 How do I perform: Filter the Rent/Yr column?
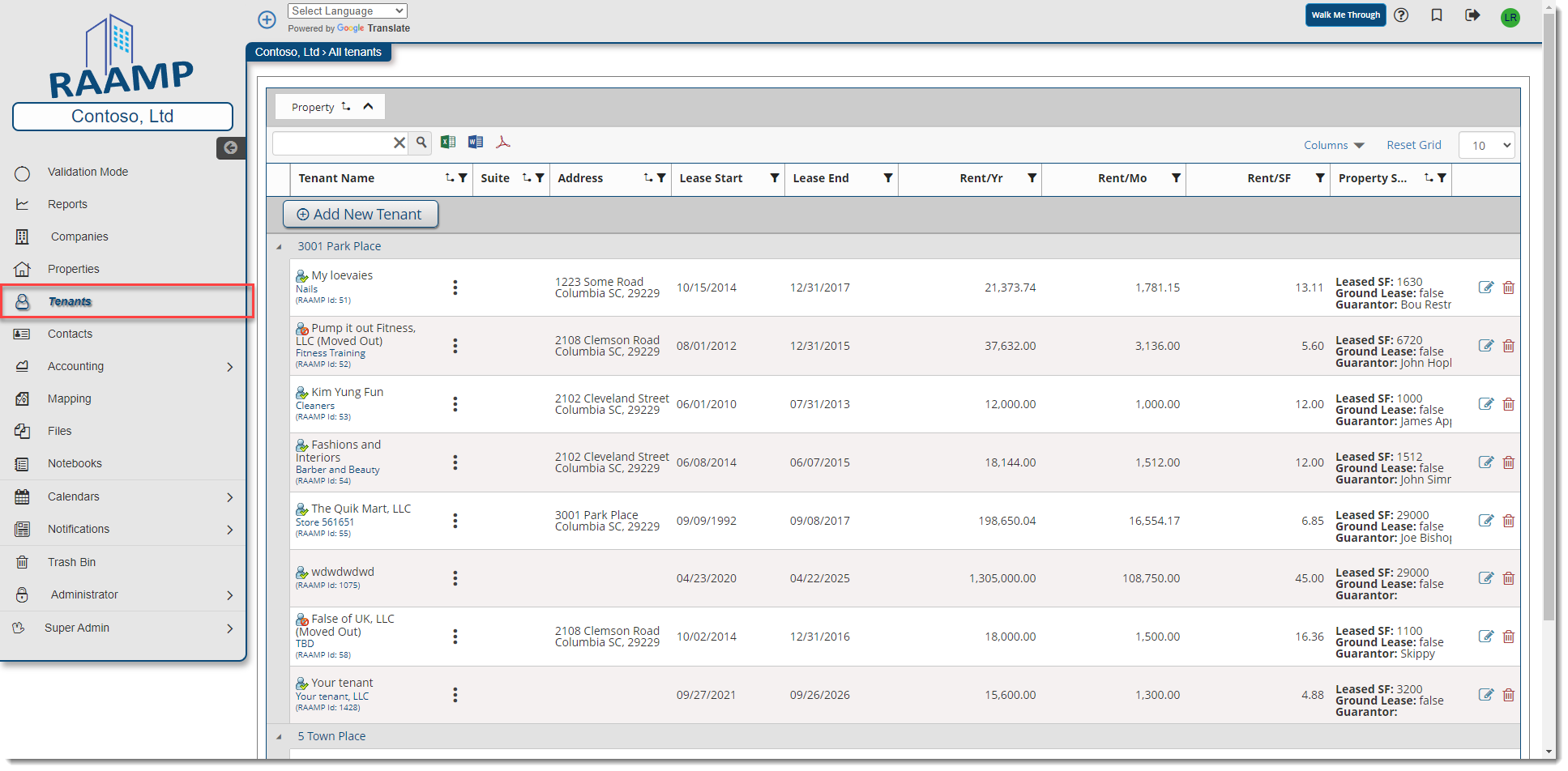click(x=1032, y=178)
